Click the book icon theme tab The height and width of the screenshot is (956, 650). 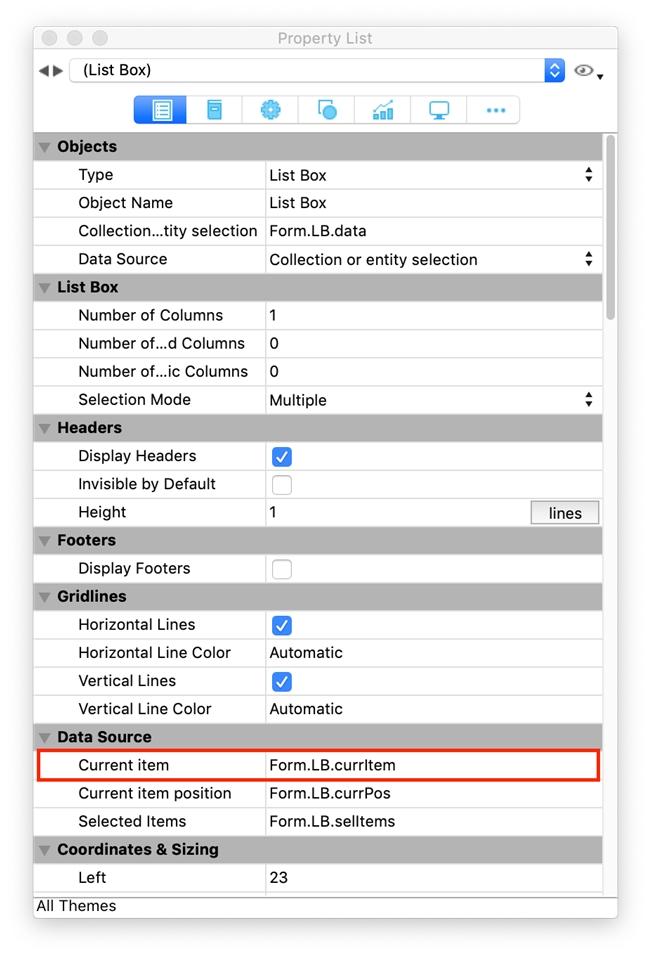tap(215, 110)
